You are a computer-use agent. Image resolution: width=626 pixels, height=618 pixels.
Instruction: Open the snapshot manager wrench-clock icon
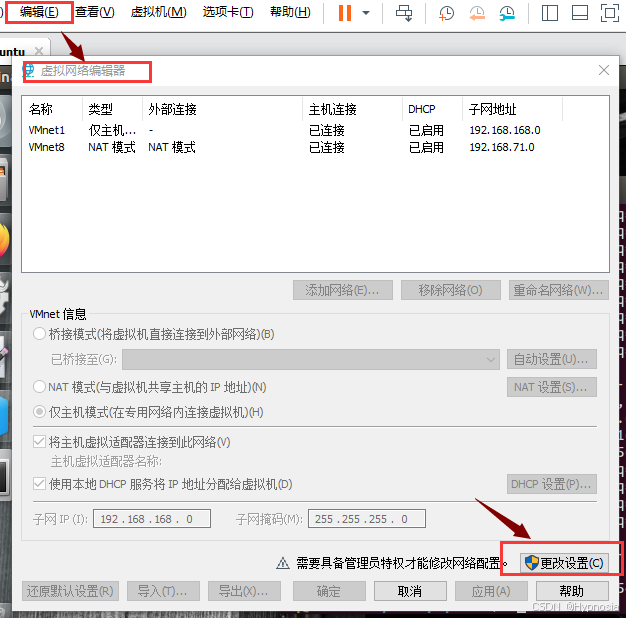[507, 13]
